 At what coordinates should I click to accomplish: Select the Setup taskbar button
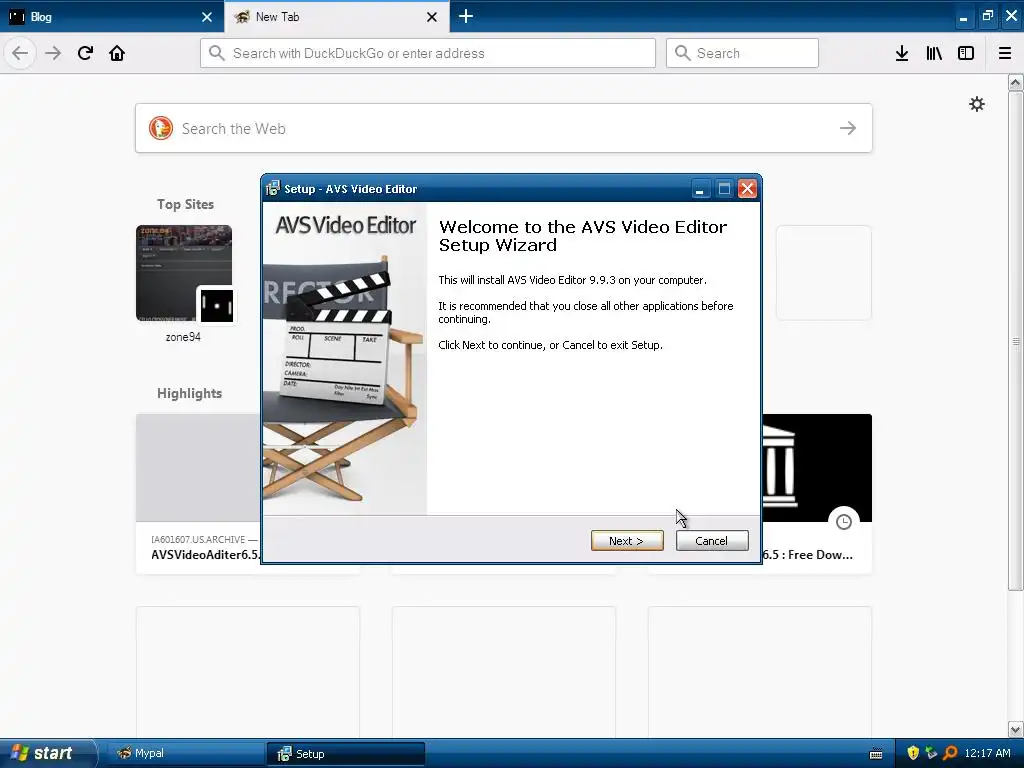345,754
